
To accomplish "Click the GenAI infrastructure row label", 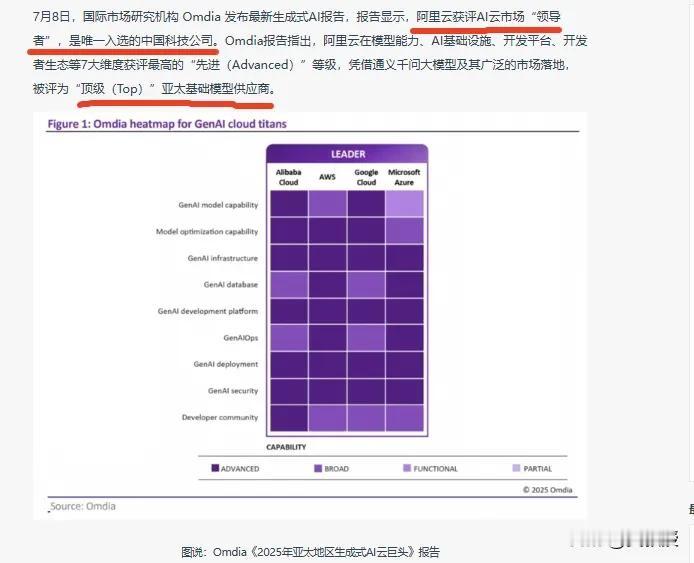I will tap(222, 258).
